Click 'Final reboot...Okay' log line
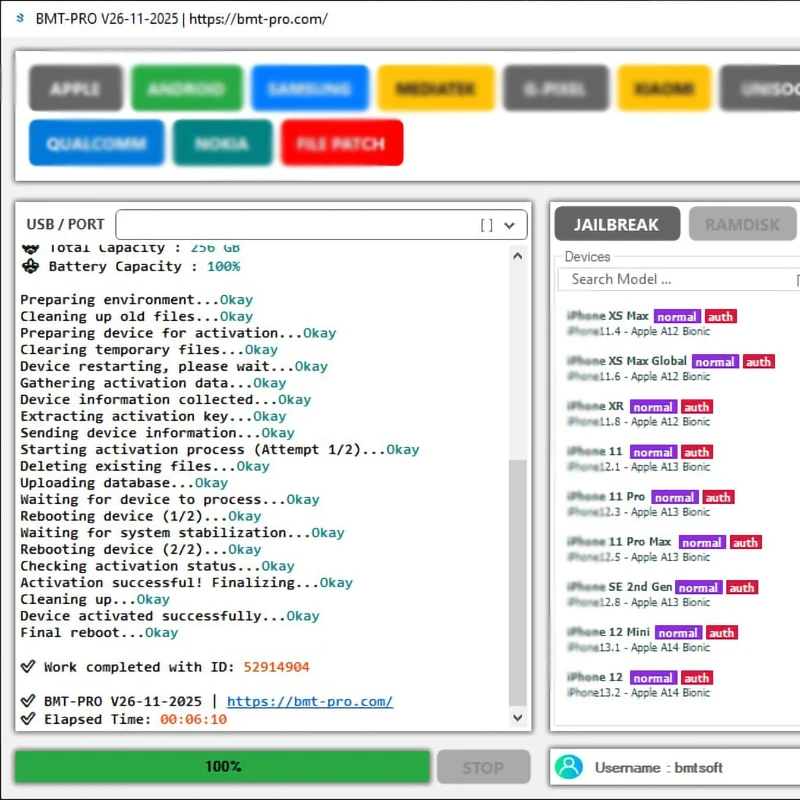 pos(99,633)
